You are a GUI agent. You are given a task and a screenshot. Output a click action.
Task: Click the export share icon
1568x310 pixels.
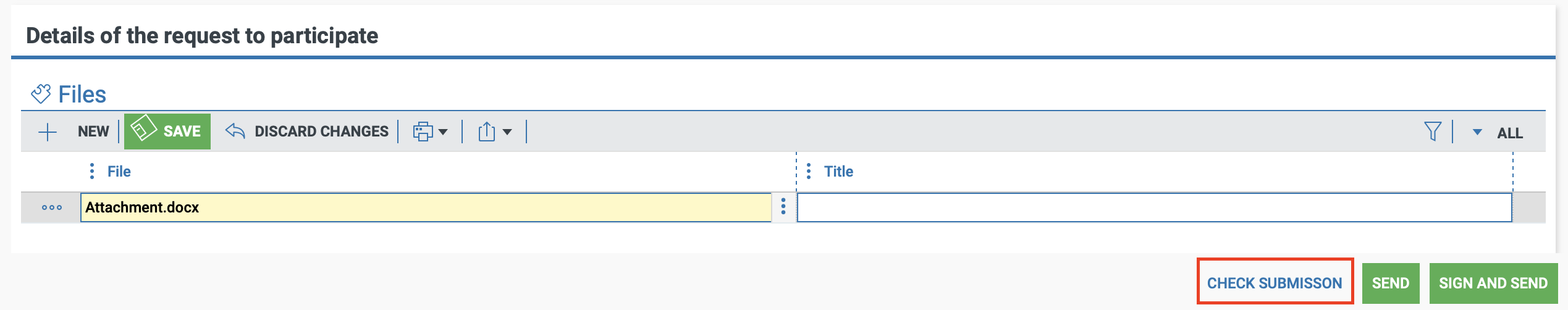(x=487, y=132)
